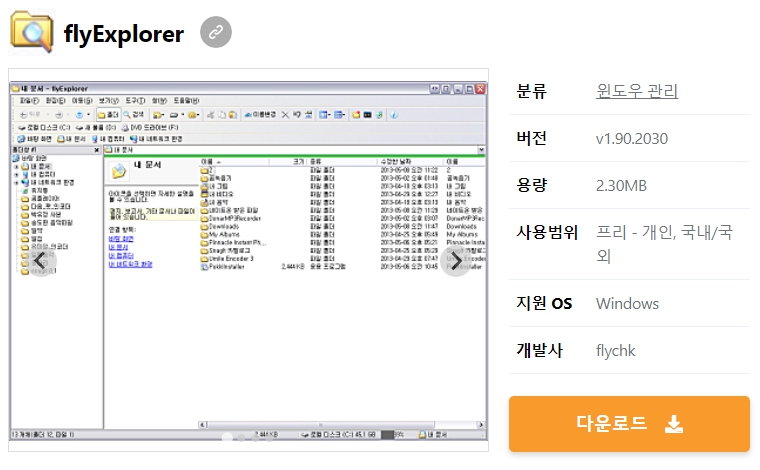Expand the 내 문서 node in the folder tree
The height and width of the screenshot is (470, 760).
[x=16, y=166]
